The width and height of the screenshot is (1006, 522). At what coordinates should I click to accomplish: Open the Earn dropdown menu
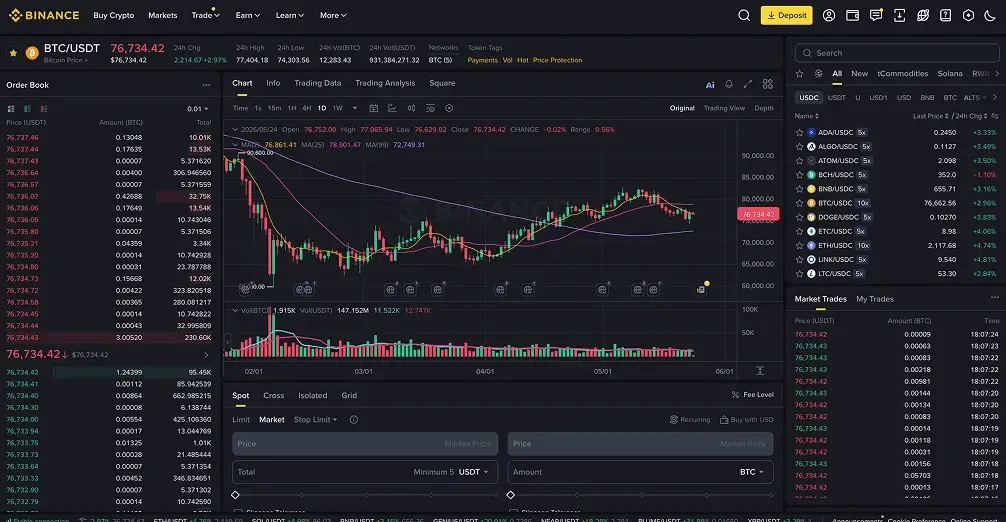(248, 15)
